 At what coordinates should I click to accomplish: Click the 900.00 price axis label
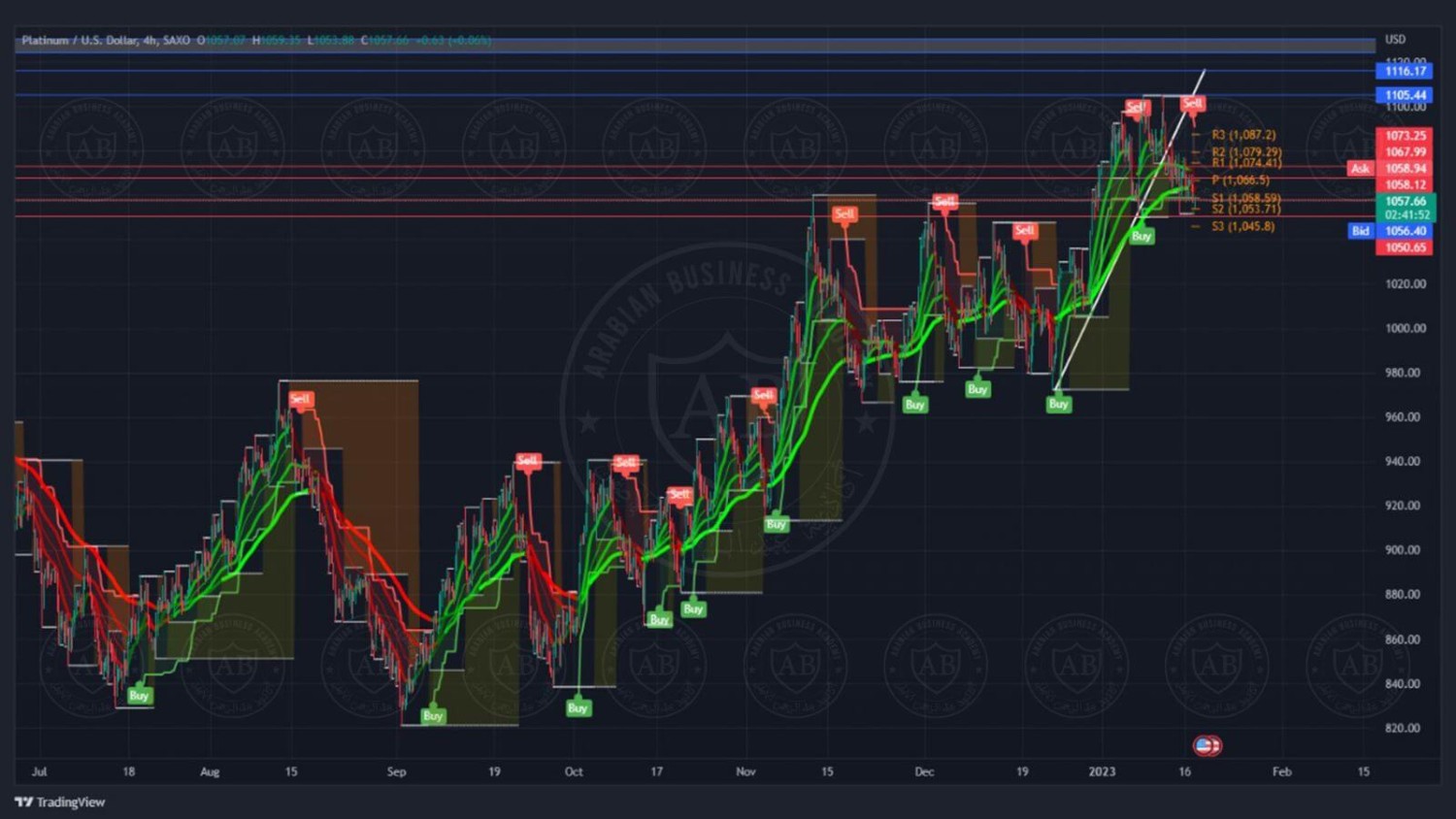pyautogui.click(x=1403, y=550)
